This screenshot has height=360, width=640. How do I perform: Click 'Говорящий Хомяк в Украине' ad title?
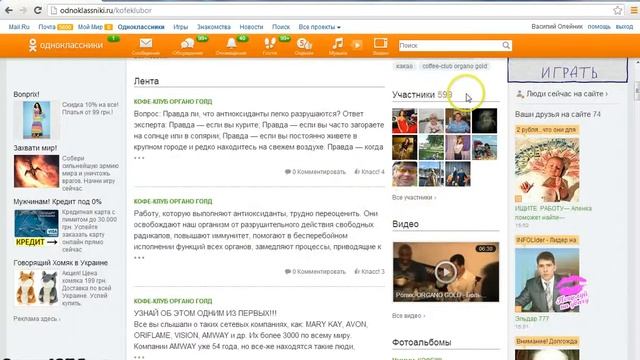60,263
